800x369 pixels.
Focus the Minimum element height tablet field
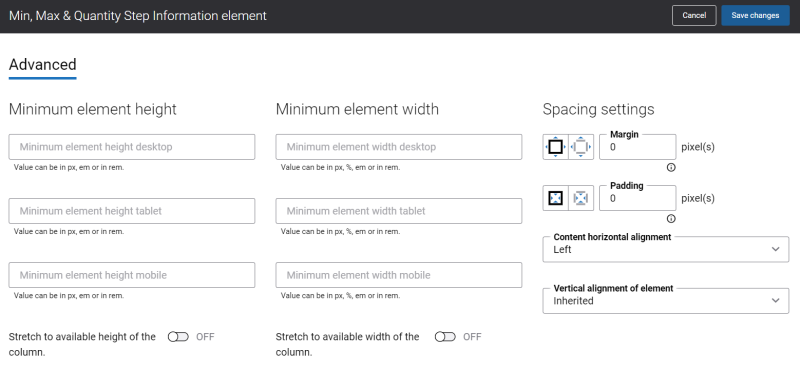132,211
